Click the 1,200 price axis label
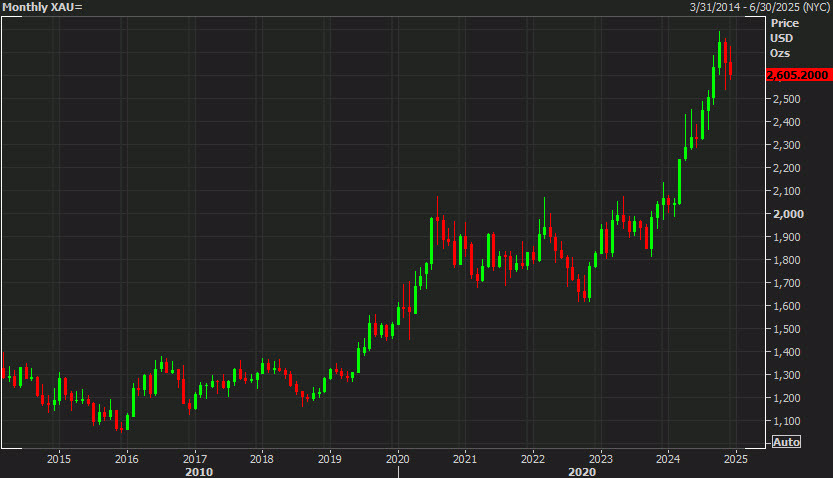The height and width of the screenshot is (478, 833). 786,398
